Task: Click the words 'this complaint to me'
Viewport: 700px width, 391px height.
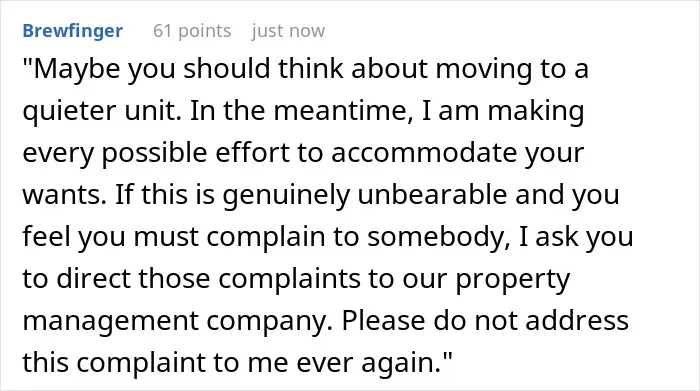Action: pos(155,363)
